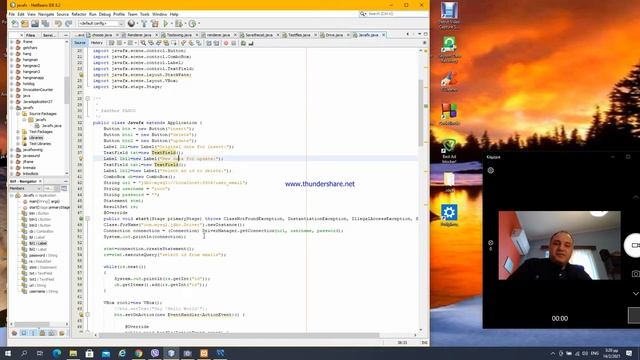This screenshot has height=360, width=640.
Task: Click the Projects panel vertical scrollbar
Action: [x=67, y=91]
